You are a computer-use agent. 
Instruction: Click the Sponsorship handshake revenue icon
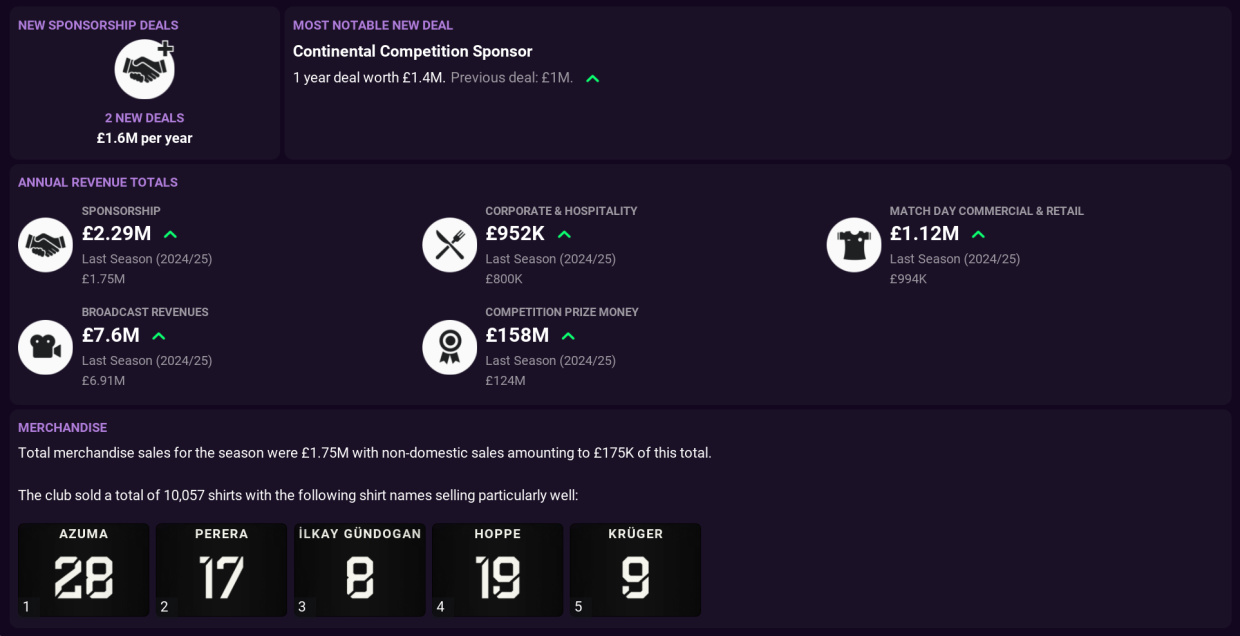[x=45, y=245]
